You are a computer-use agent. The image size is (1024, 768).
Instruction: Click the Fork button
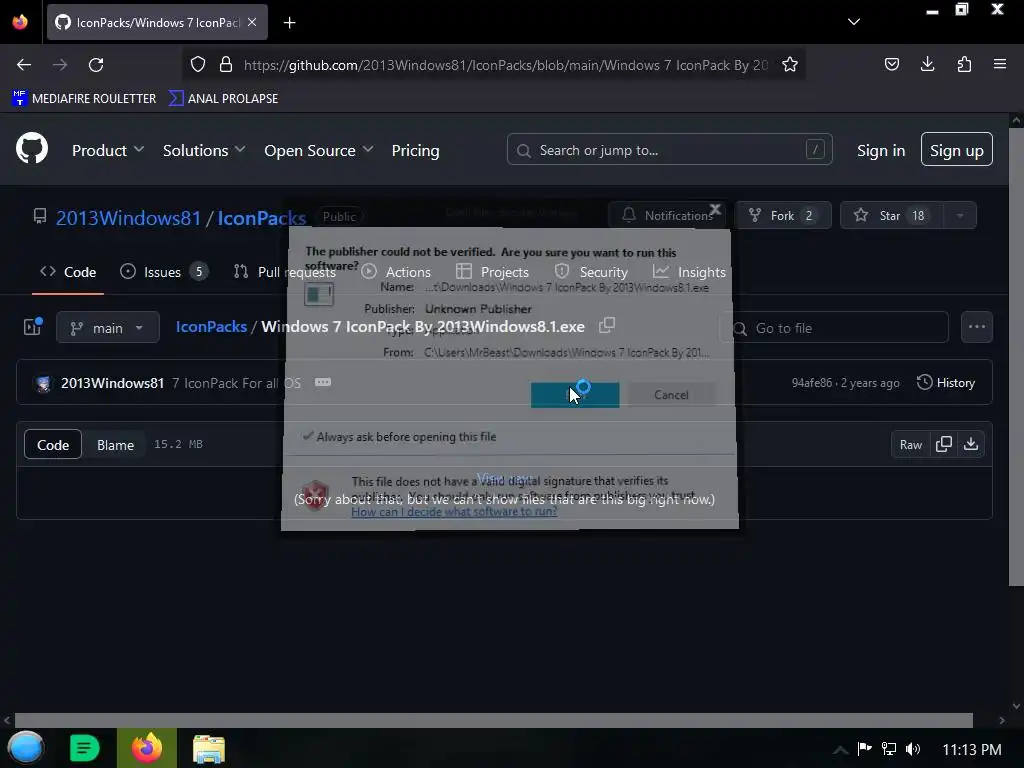(x=783, y=215)
